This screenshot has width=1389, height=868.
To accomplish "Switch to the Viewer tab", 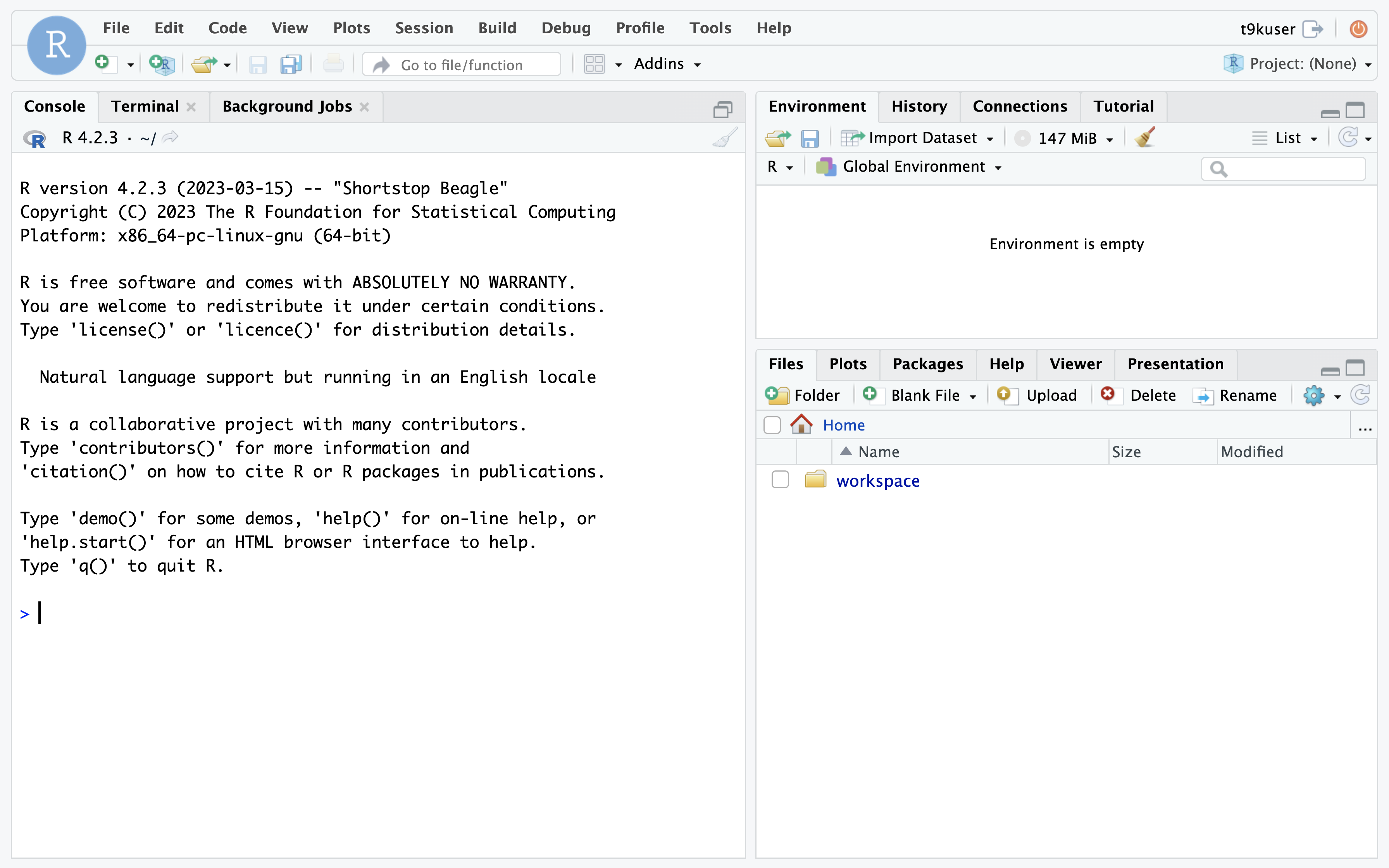I will (x=1075, y=364).
